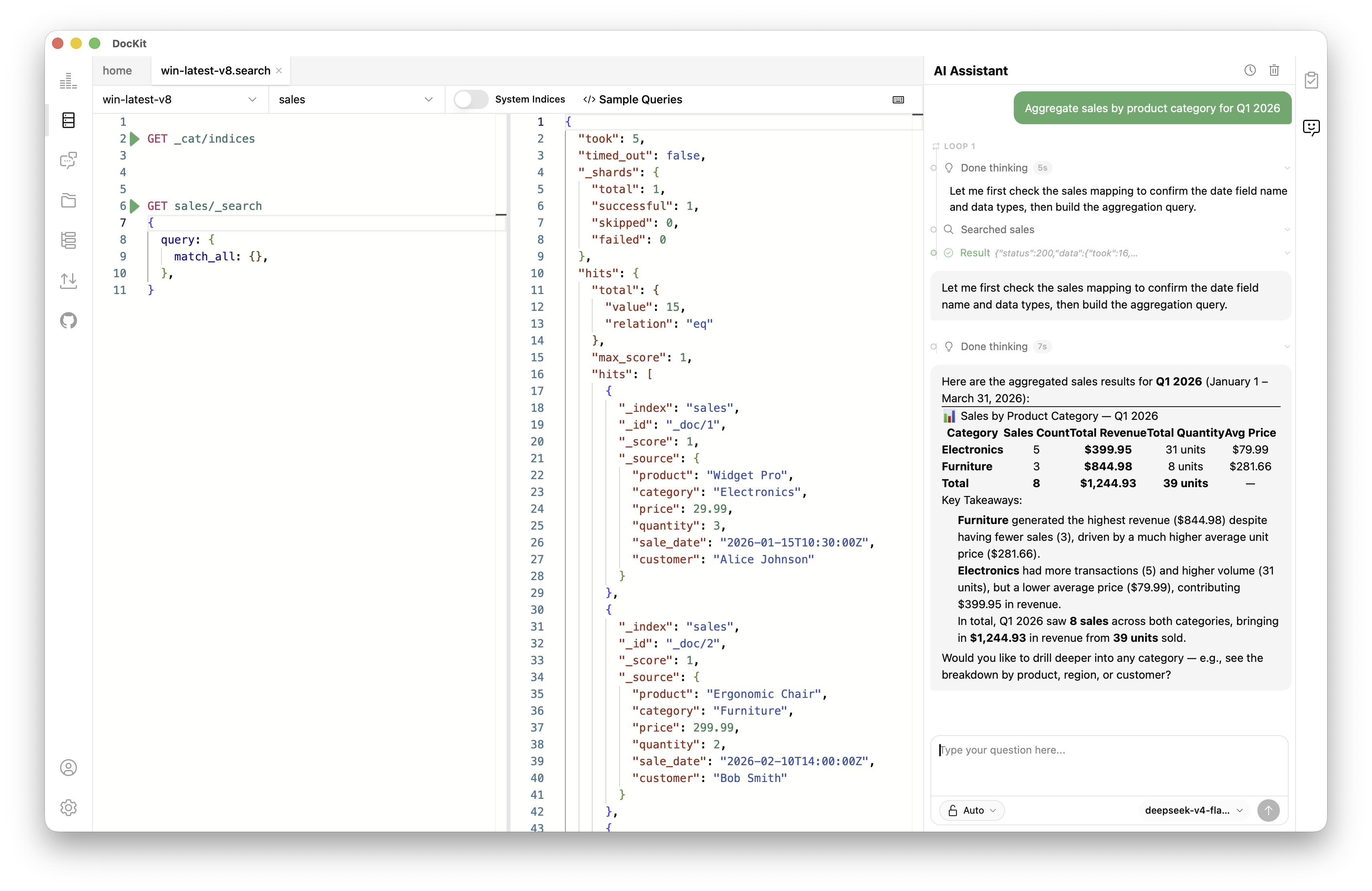Viewport: 1372px width, 891px height.
Task: Open the deepseek-v4 model selector
Action: click(x=1193, y=811)
